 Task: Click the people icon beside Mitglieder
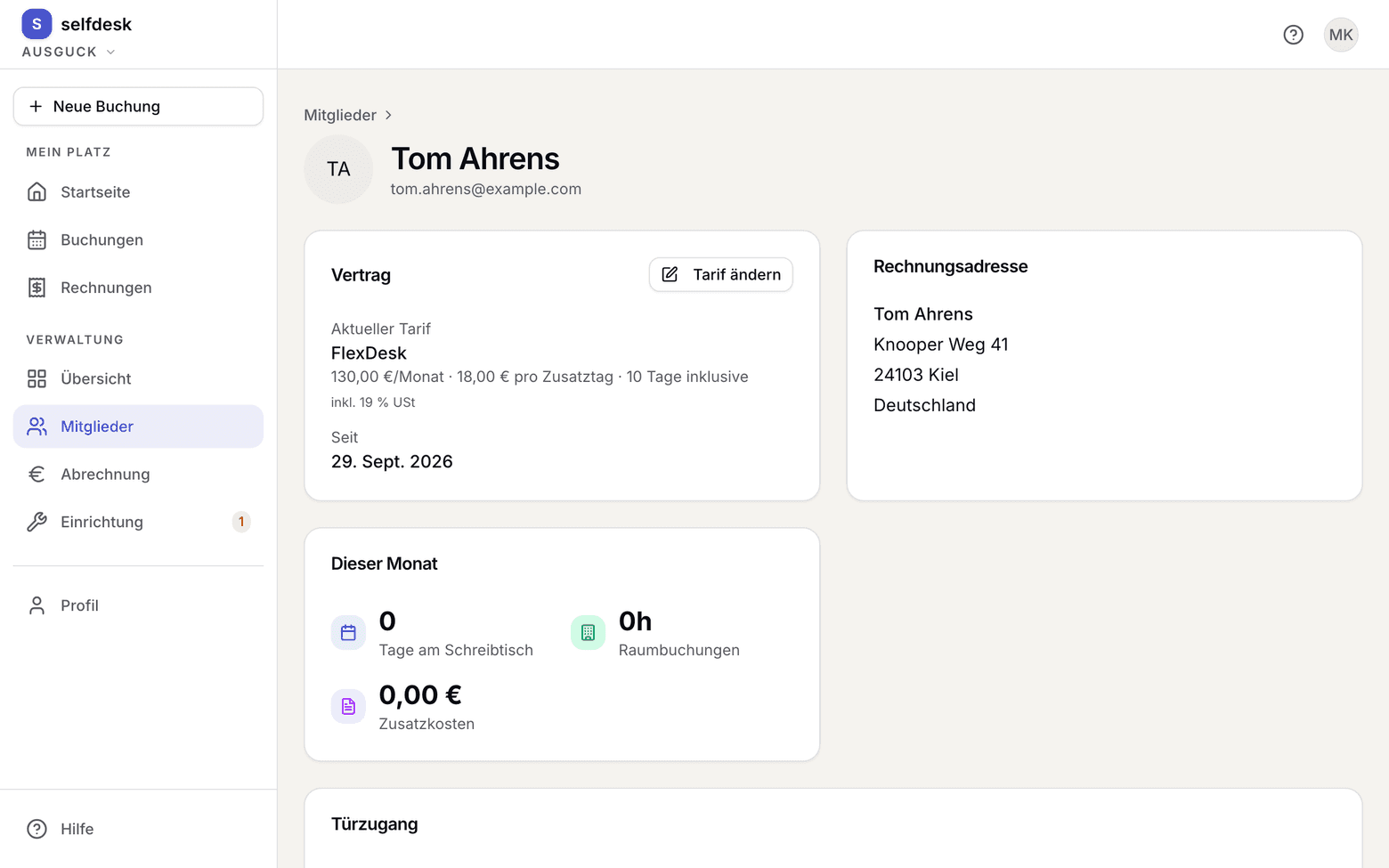(37, 426)
